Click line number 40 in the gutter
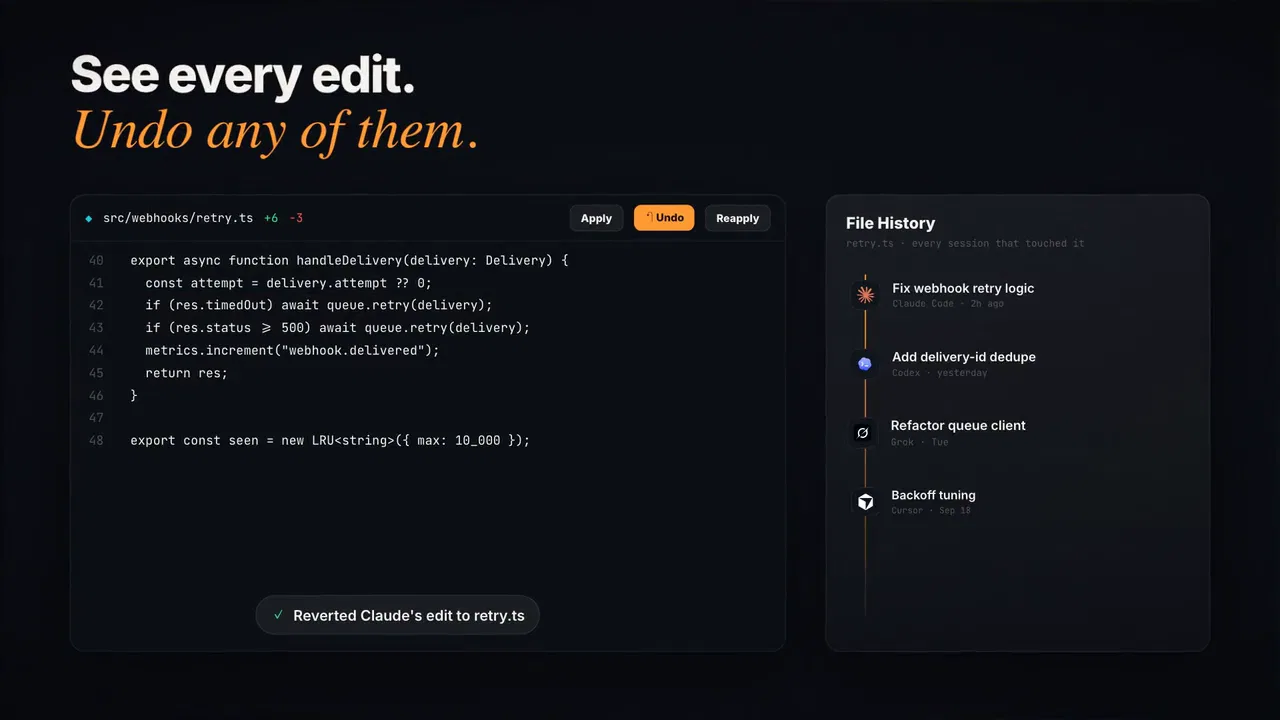Image resolution: width=1280 pixels, height=720 pixels. [96, 260]
